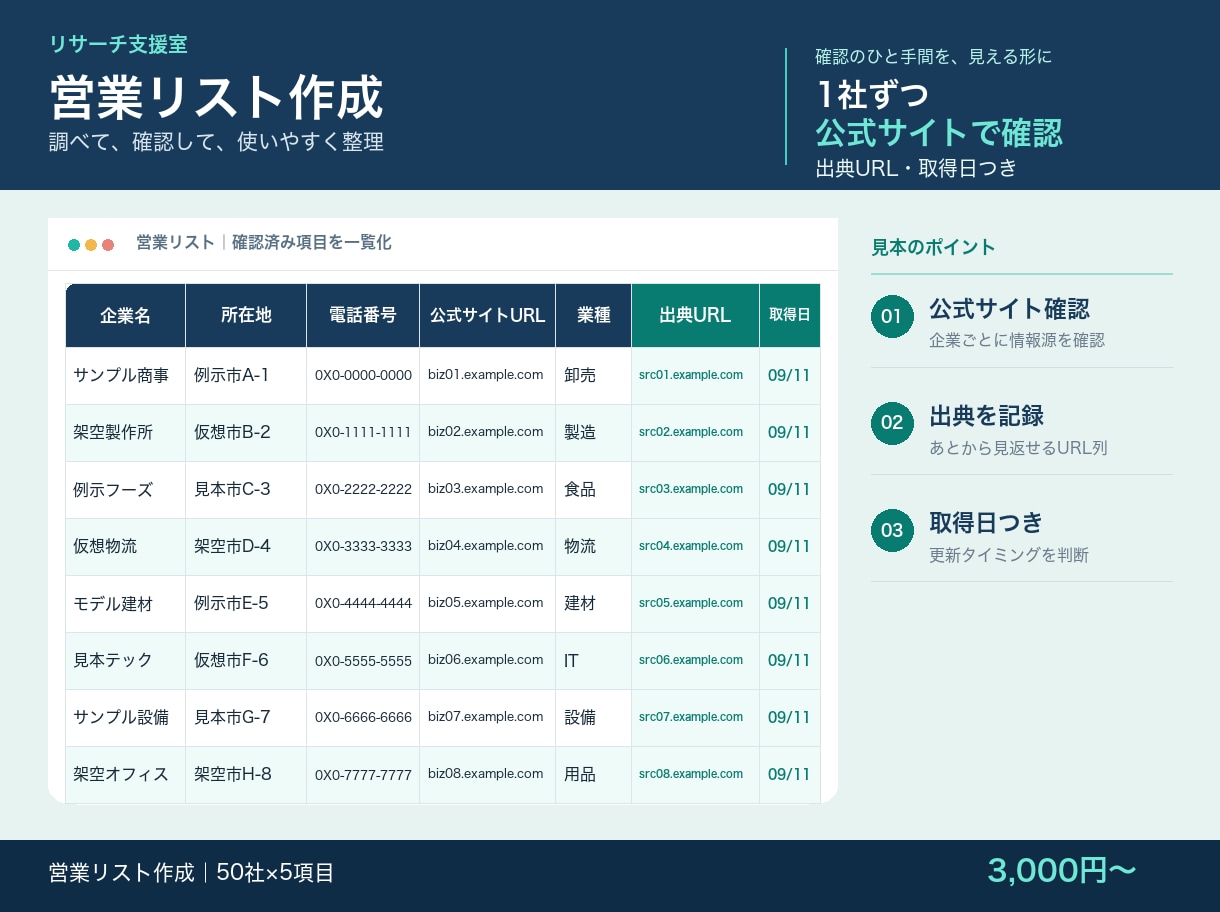Click the 仮想市F-6 location cell

(246, 661)
